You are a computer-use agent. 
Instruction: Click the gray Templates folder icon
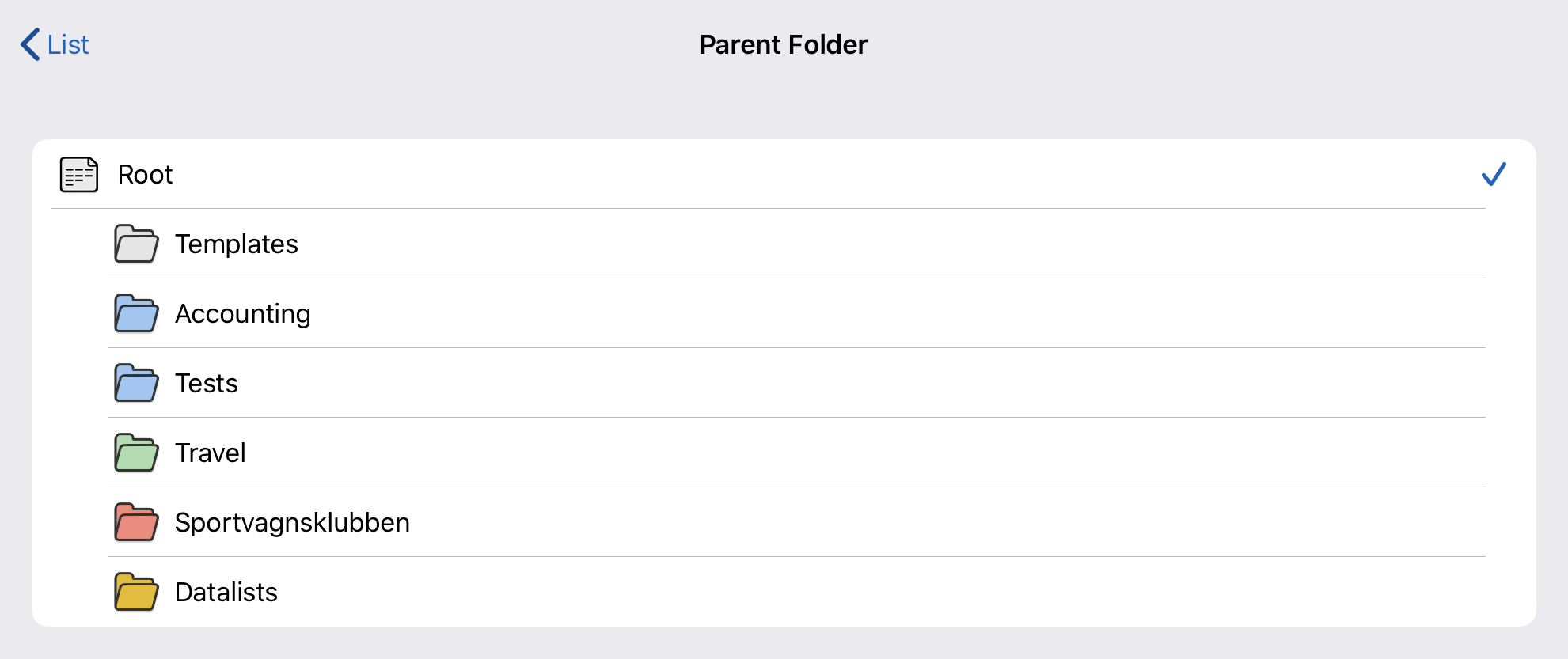136,244
